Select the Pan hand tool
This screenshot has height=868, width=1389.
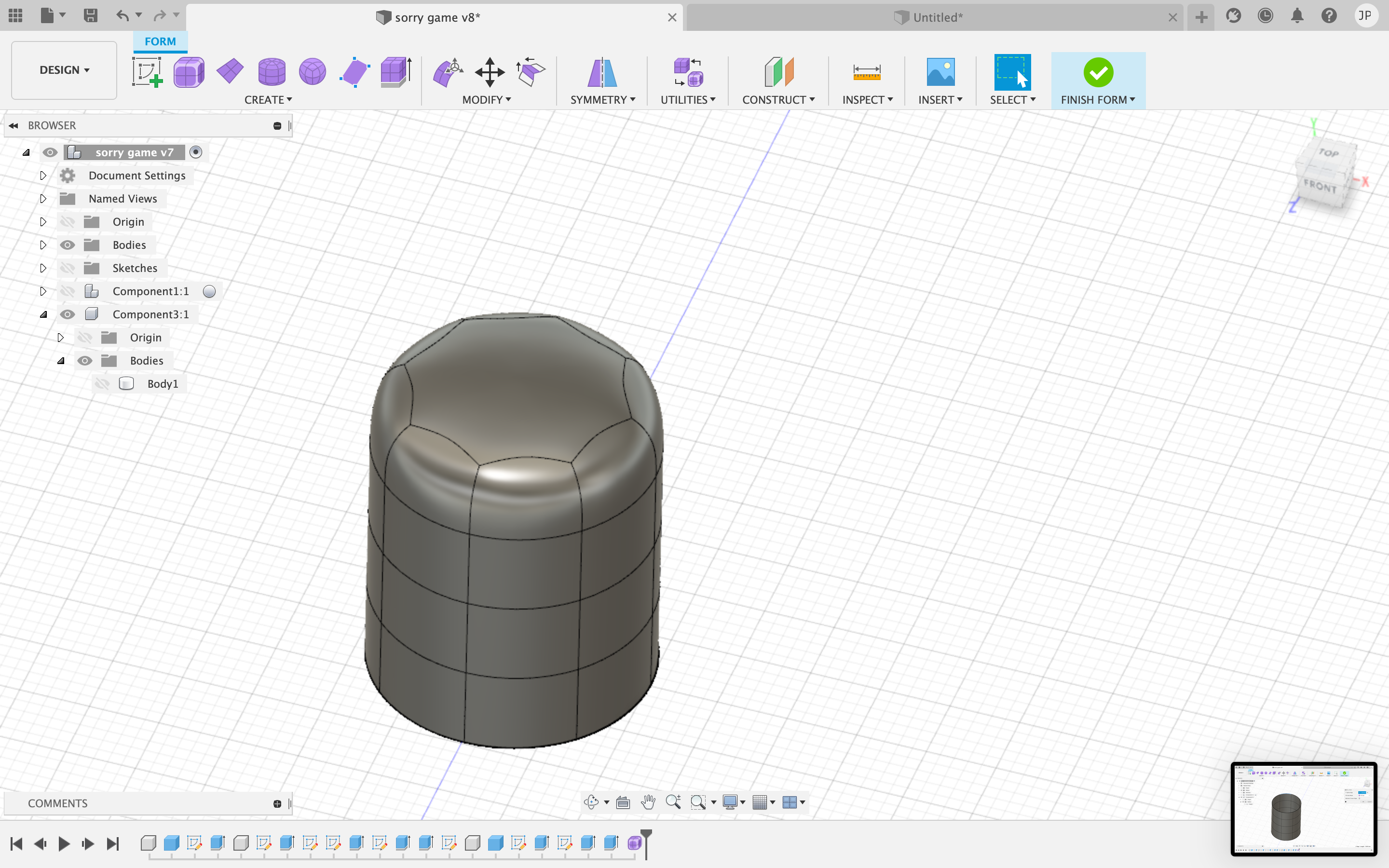(648, 802)
